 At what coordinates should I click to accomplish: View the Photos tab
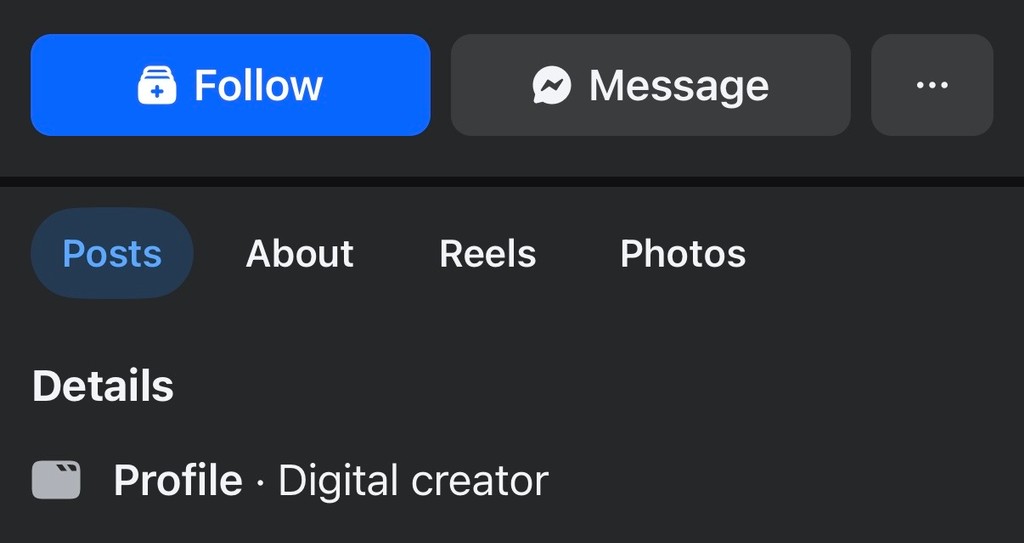683,253
